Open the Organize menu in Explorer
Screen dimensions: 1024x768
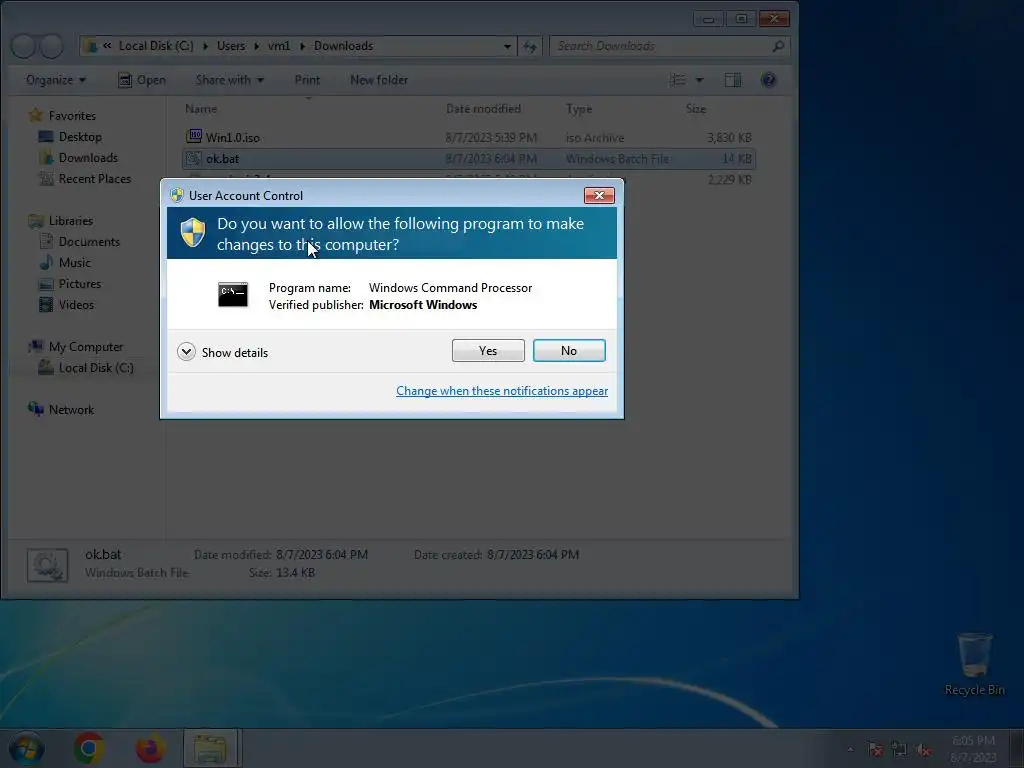tap(56, 80)
